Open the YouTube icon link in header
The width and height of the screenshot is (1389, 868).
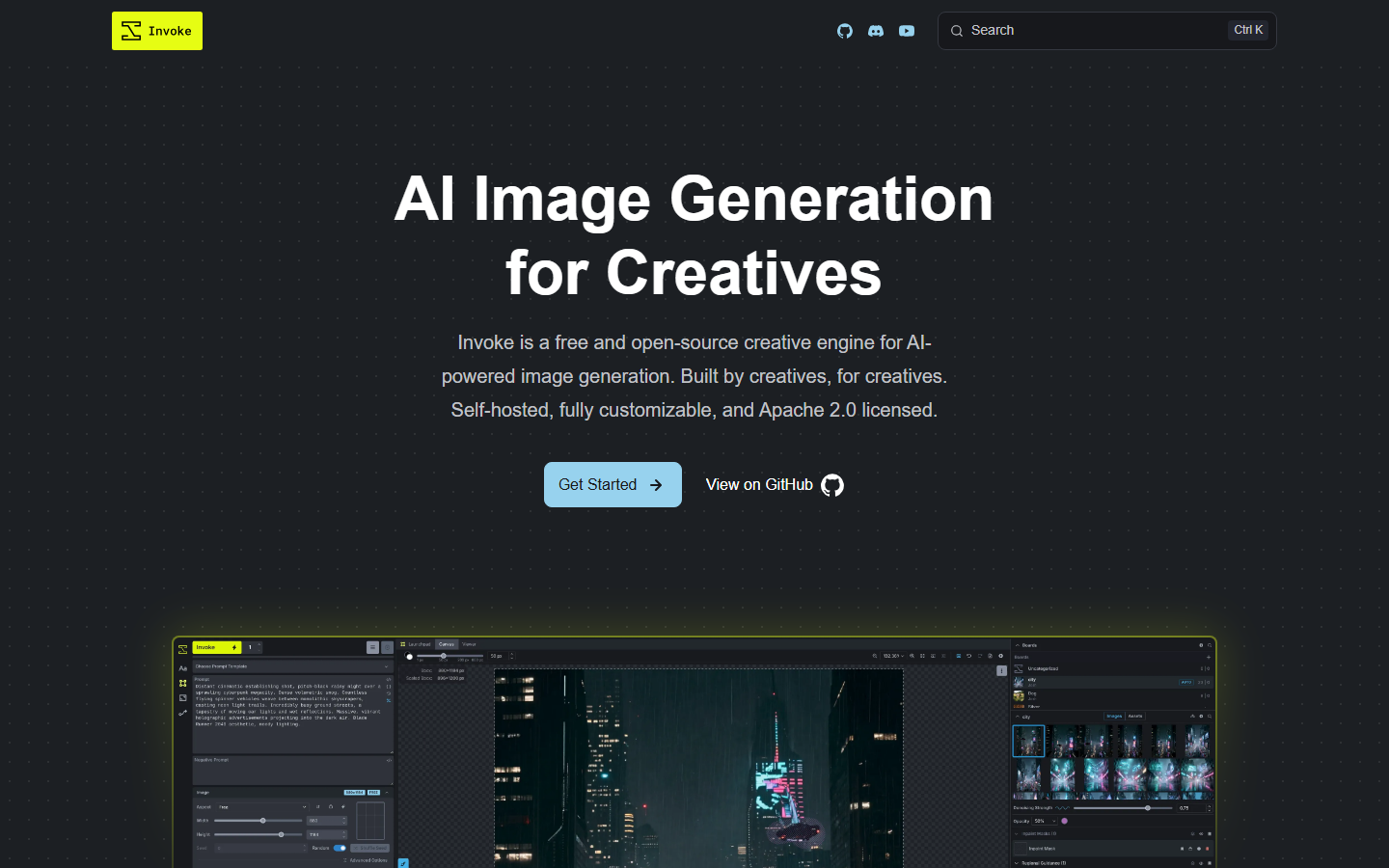pos(907,31)
